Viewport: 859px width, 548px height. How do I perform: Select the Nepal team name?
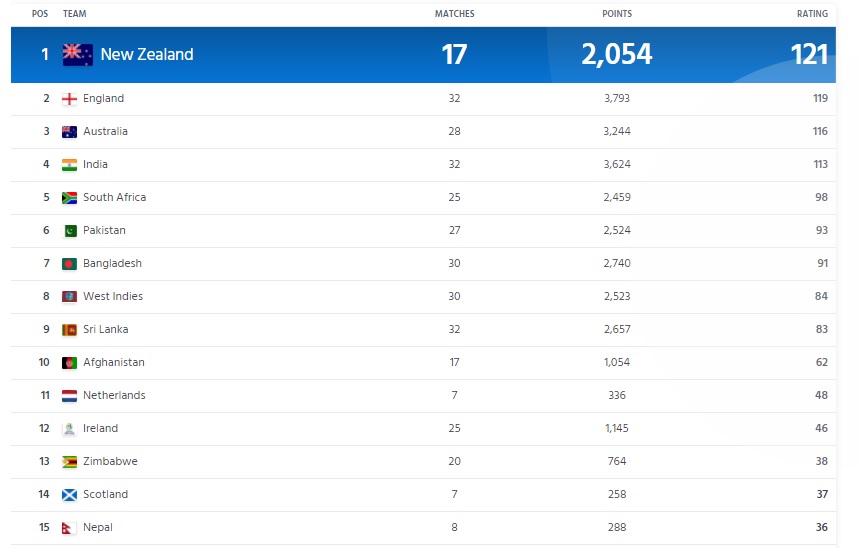[98, 527]
